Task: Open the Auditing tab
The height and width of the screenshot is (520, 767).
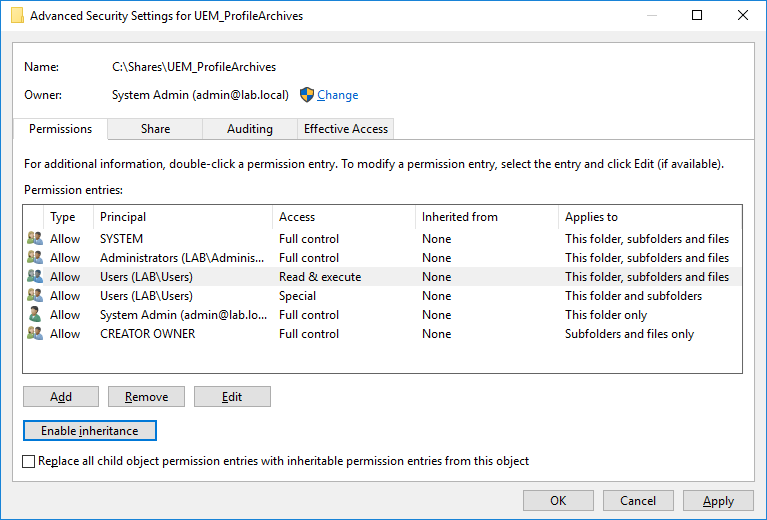Action: (250, 129)
